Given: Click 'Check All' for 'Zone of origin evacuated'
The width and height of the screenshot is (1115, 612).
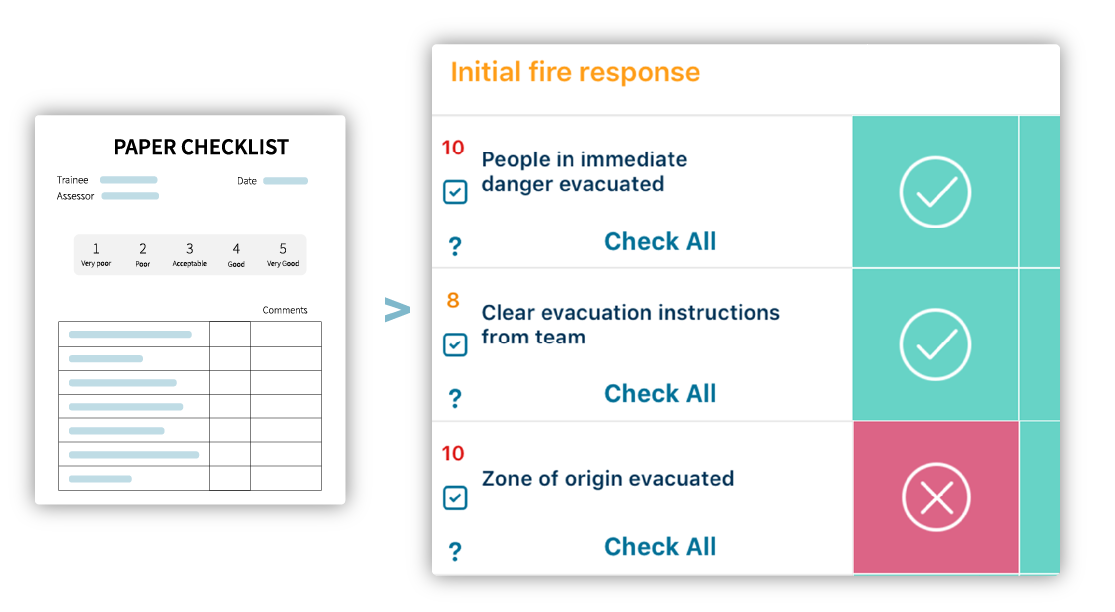Looking at the screenshot, I should (x=660, y=546).
